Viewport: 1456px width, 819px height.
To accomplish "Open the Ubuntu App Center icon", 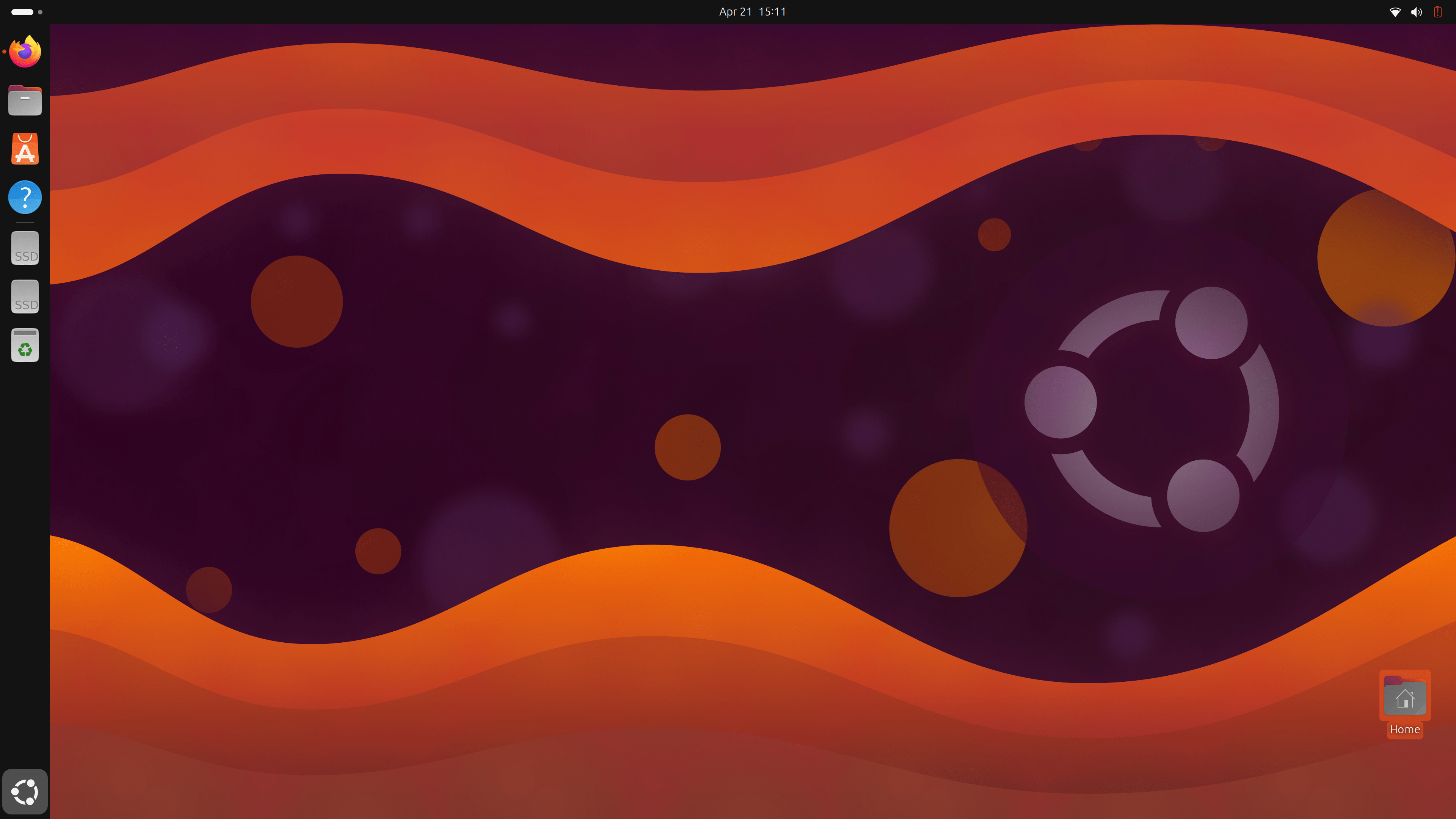I will [25, 149].
